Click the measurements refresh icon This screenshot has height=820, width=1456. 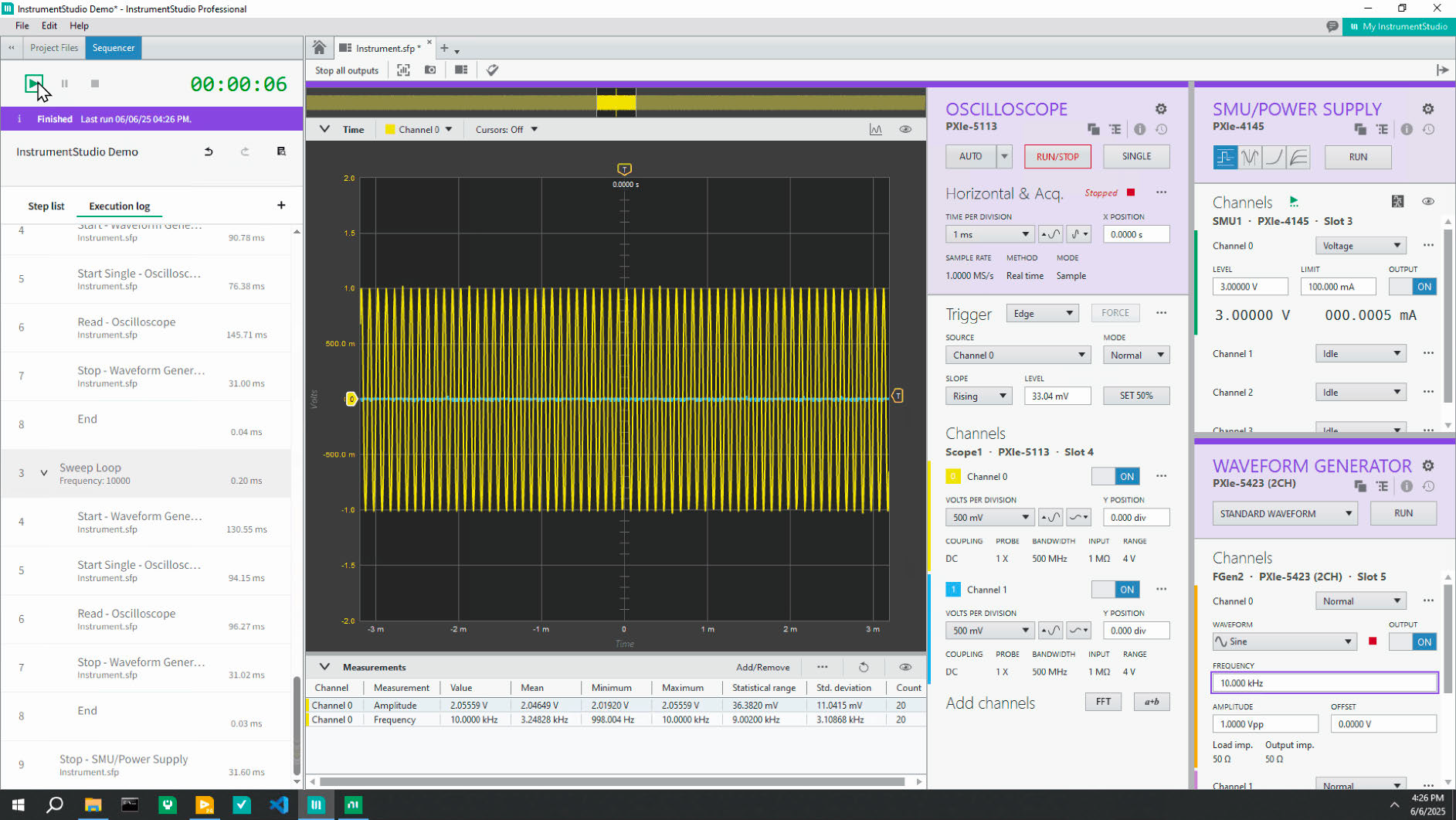pyautogui.click(x=864, y=667)
